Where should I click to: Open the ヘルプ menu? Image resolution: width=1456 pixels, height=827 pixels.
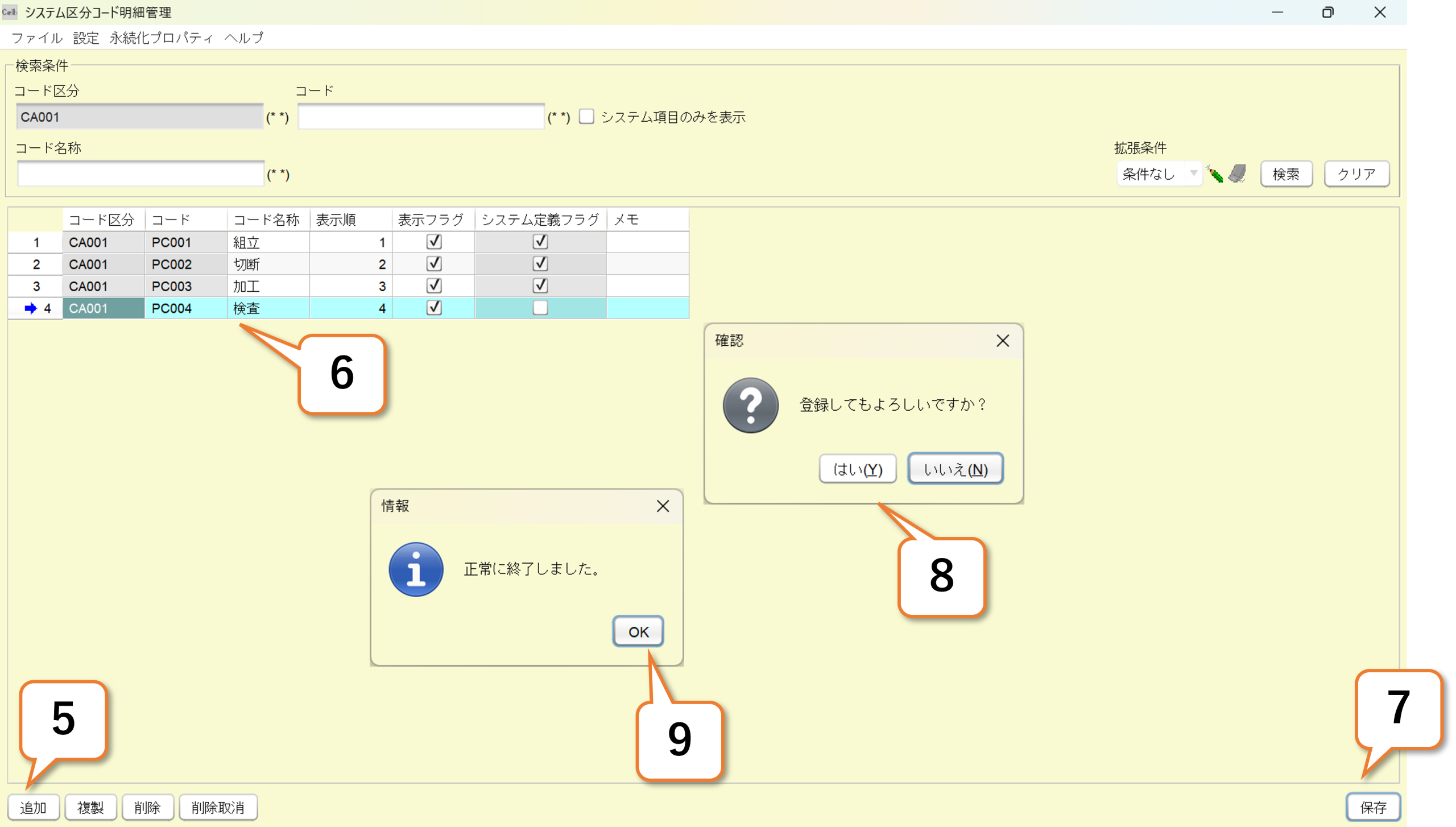click(x=244, y=38)
